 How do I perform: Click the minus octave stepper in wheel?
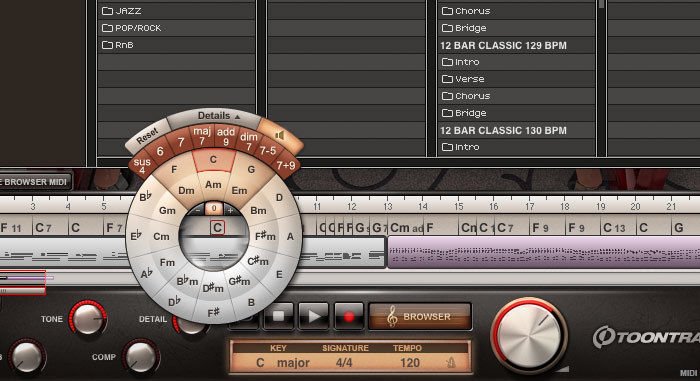[x=198, y=209]
